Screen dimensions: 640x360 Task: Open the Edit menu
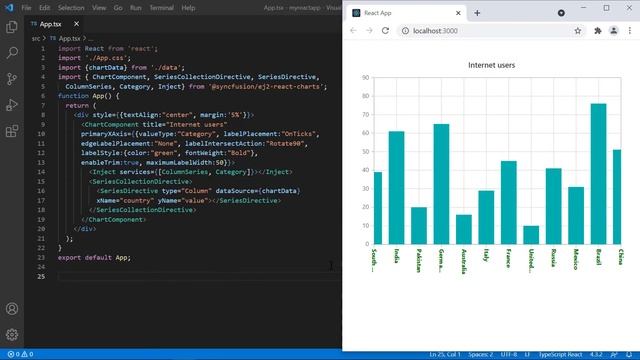44,8
